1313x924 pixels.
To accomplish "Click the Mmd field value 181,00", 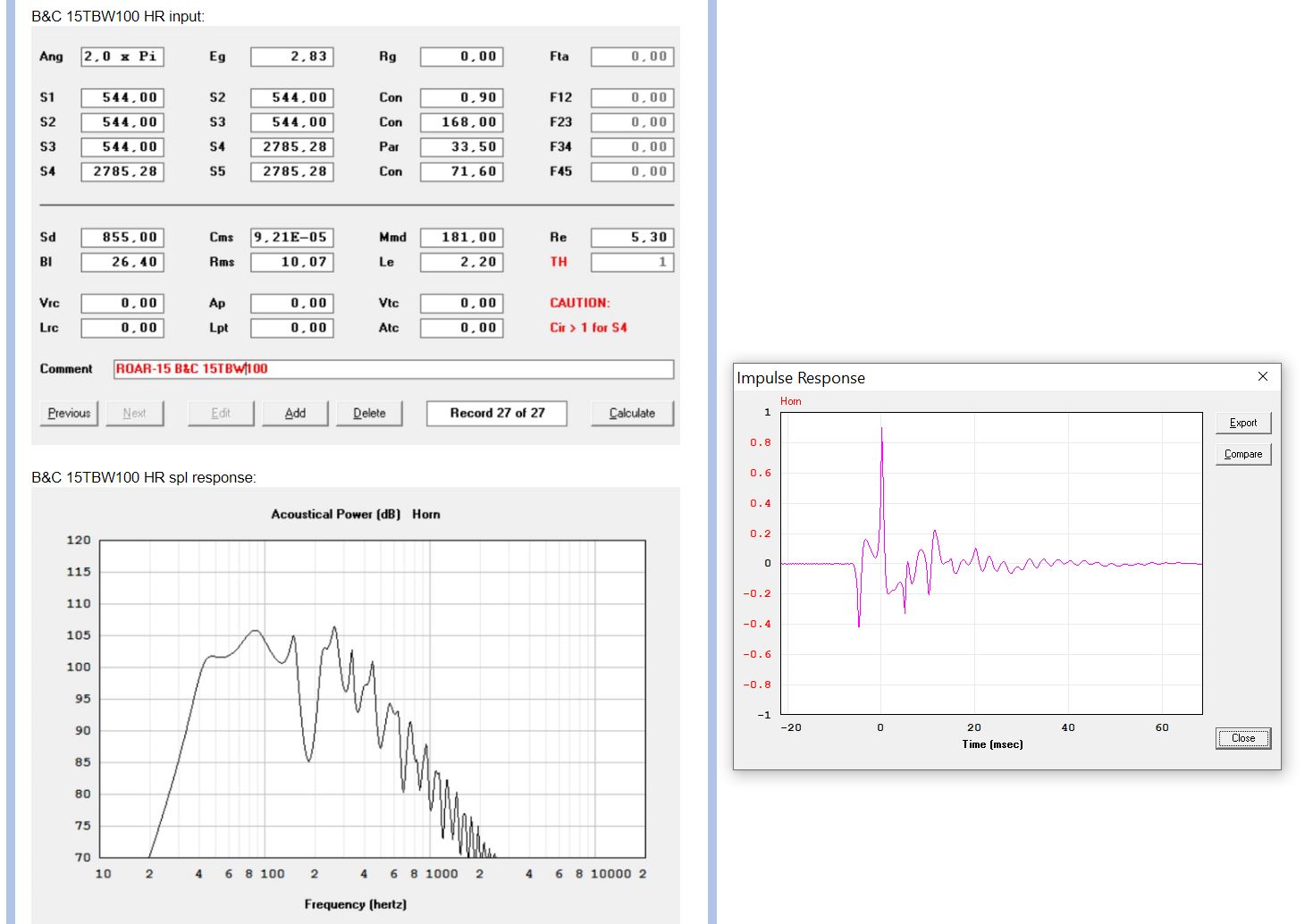I will click(x=461, y=238).
